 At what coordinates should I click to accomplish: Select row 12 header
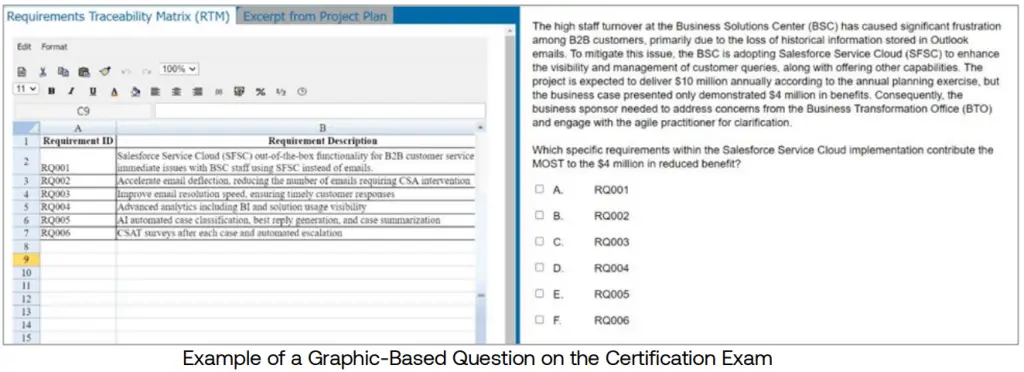coord(27,298)
